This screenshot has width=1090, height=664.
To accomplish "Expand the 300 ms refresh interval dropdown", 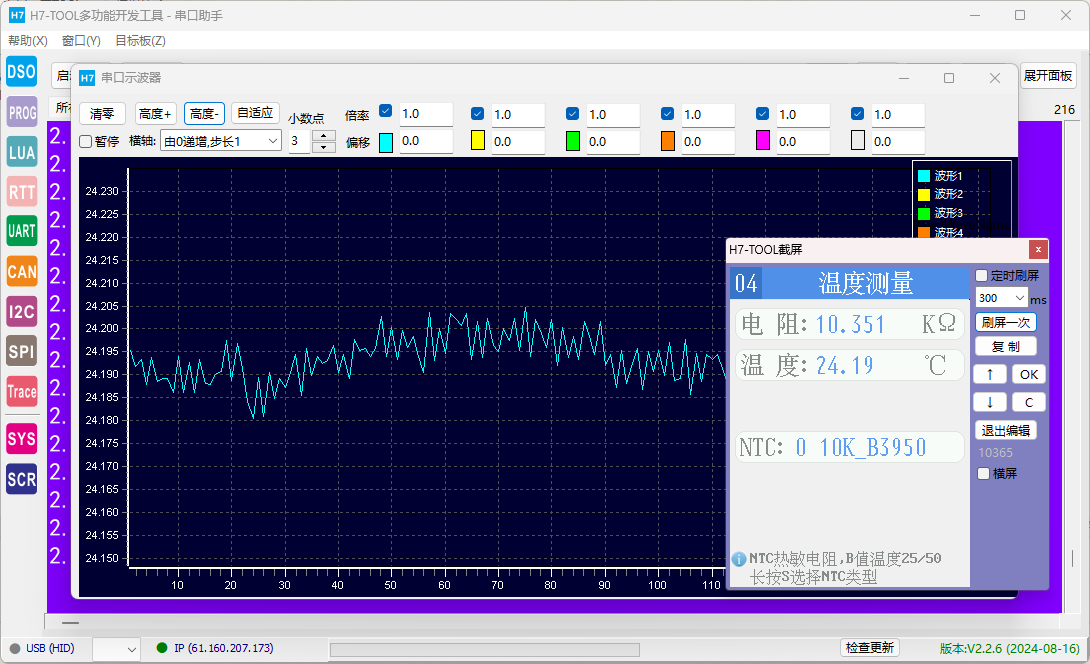I will click(1020, 298).
